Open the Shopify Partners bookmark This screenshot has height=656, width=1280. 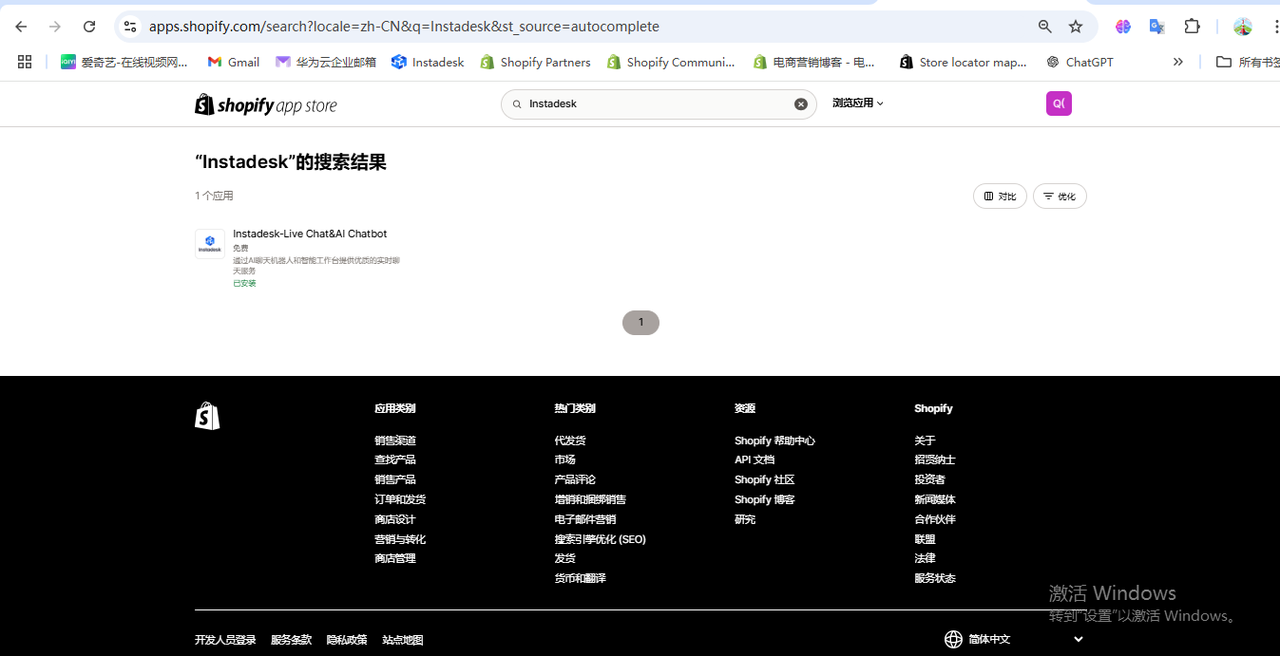(535, 62)
